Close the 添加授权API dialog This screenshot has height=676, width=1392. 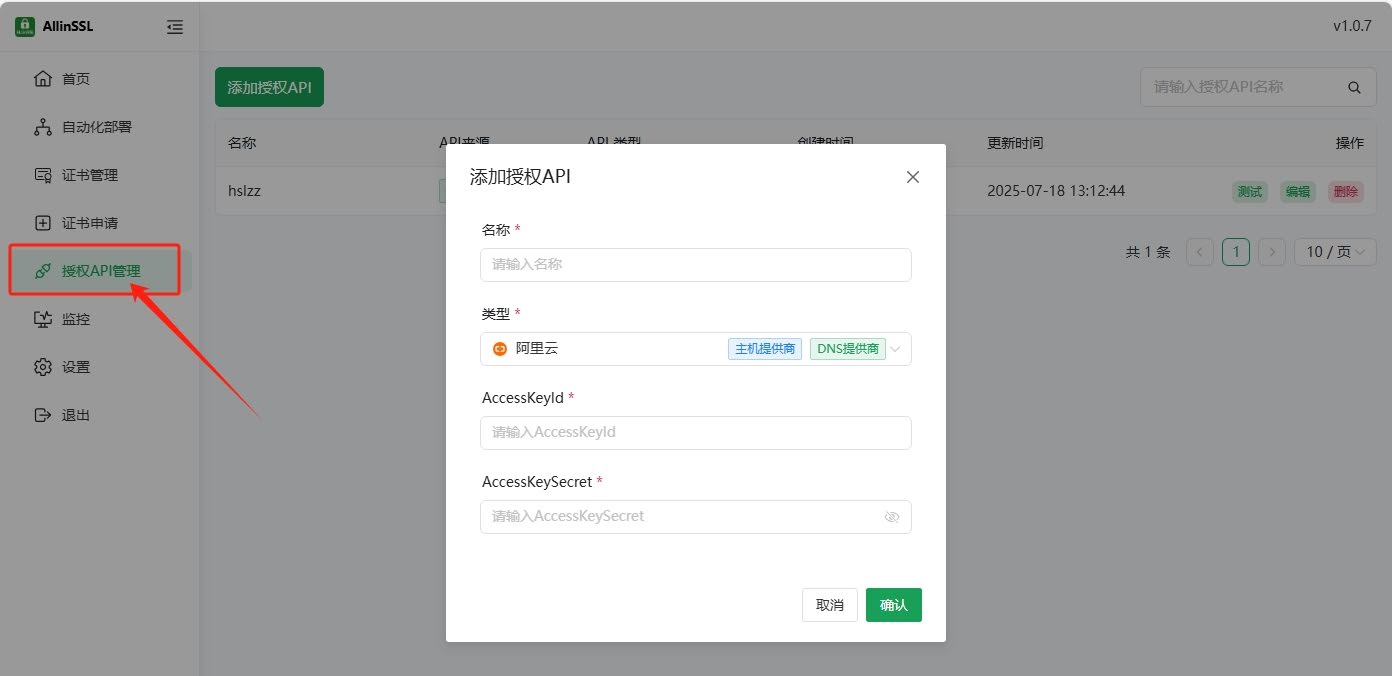tap(912, 177)
